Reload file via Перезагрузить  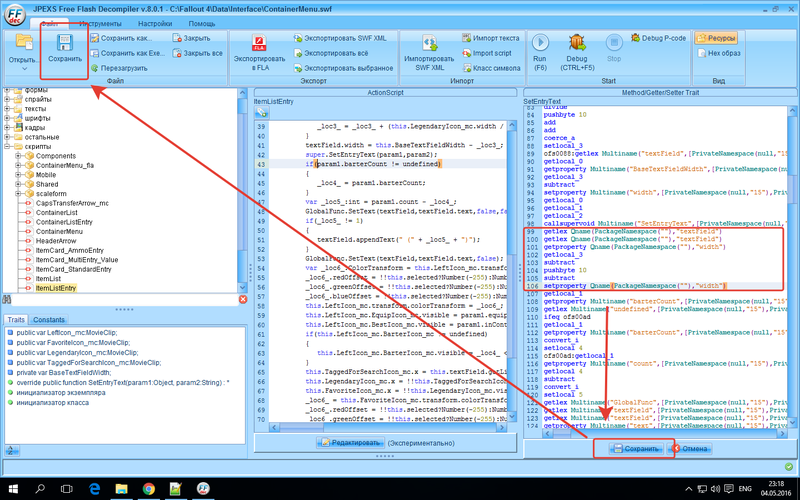coord(119,68)
